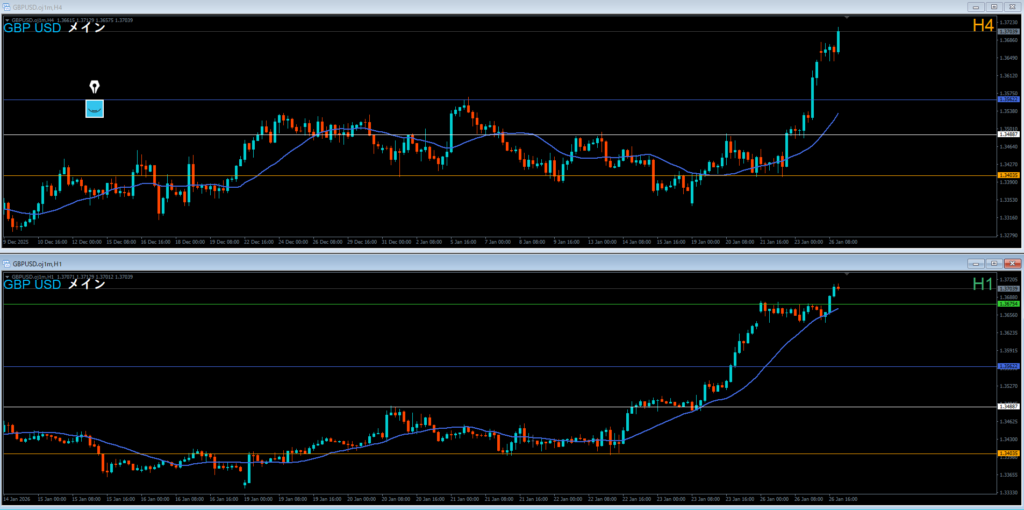
Task: Select the orange 1.34035 price tag on H1 scale
Action: [1009, 453]
